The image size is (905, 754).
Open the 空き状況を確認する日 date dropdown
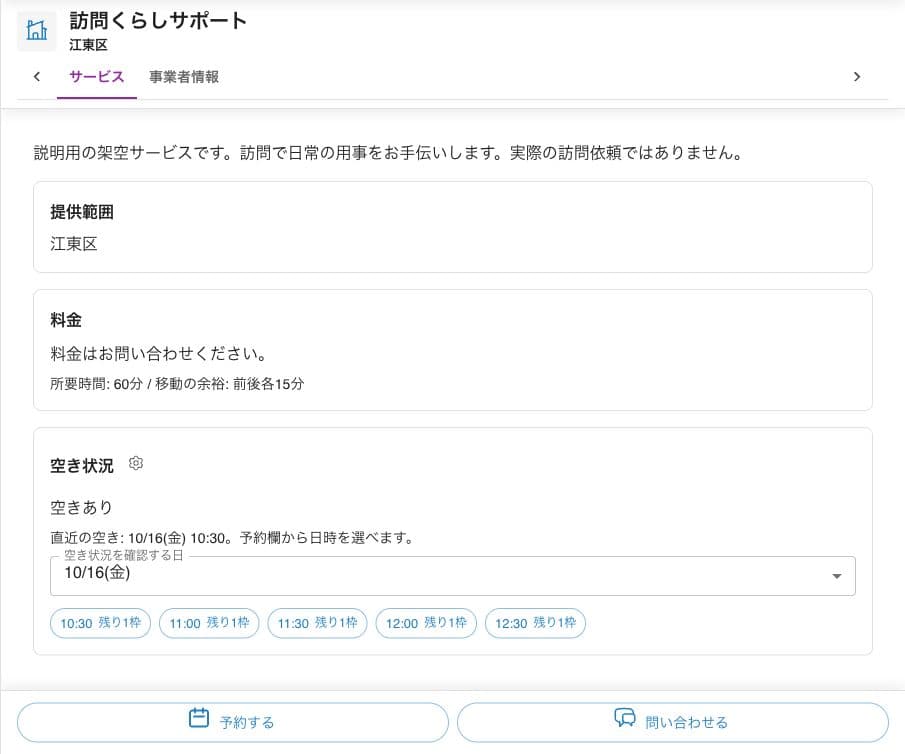(x=452, y=576)
